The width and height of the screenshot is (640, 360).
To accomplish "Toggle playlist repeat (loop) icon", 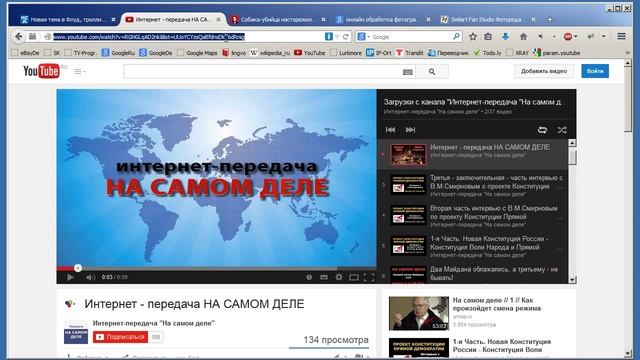I will (542, 130).
